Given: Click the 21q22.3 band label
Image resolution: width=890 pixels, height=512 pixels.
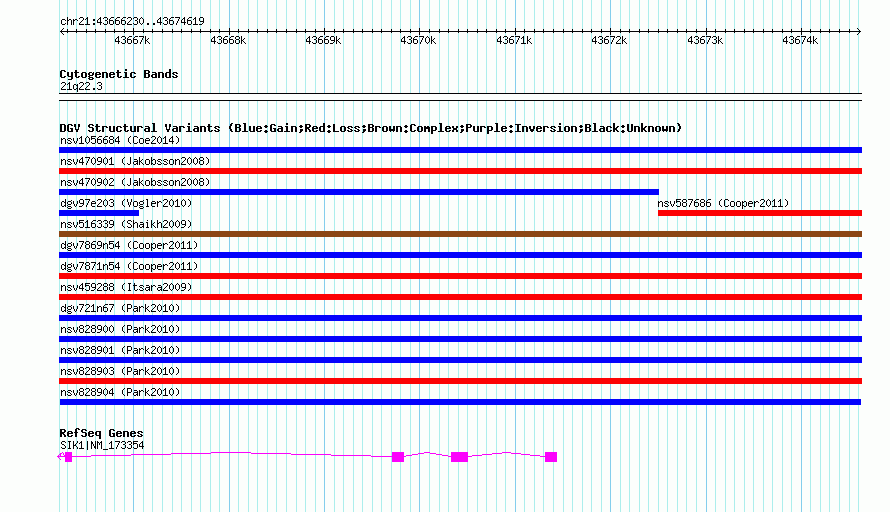Looking at the screenshot, I should click(x=82, y=86).
